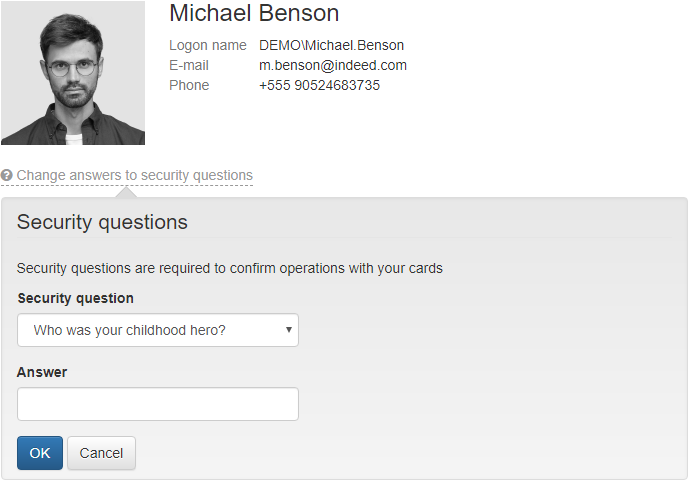The height and width of the screenshot is (481, 689).
Task: Click the panel's pointer triangle under the link
Action: pos(127,192)
